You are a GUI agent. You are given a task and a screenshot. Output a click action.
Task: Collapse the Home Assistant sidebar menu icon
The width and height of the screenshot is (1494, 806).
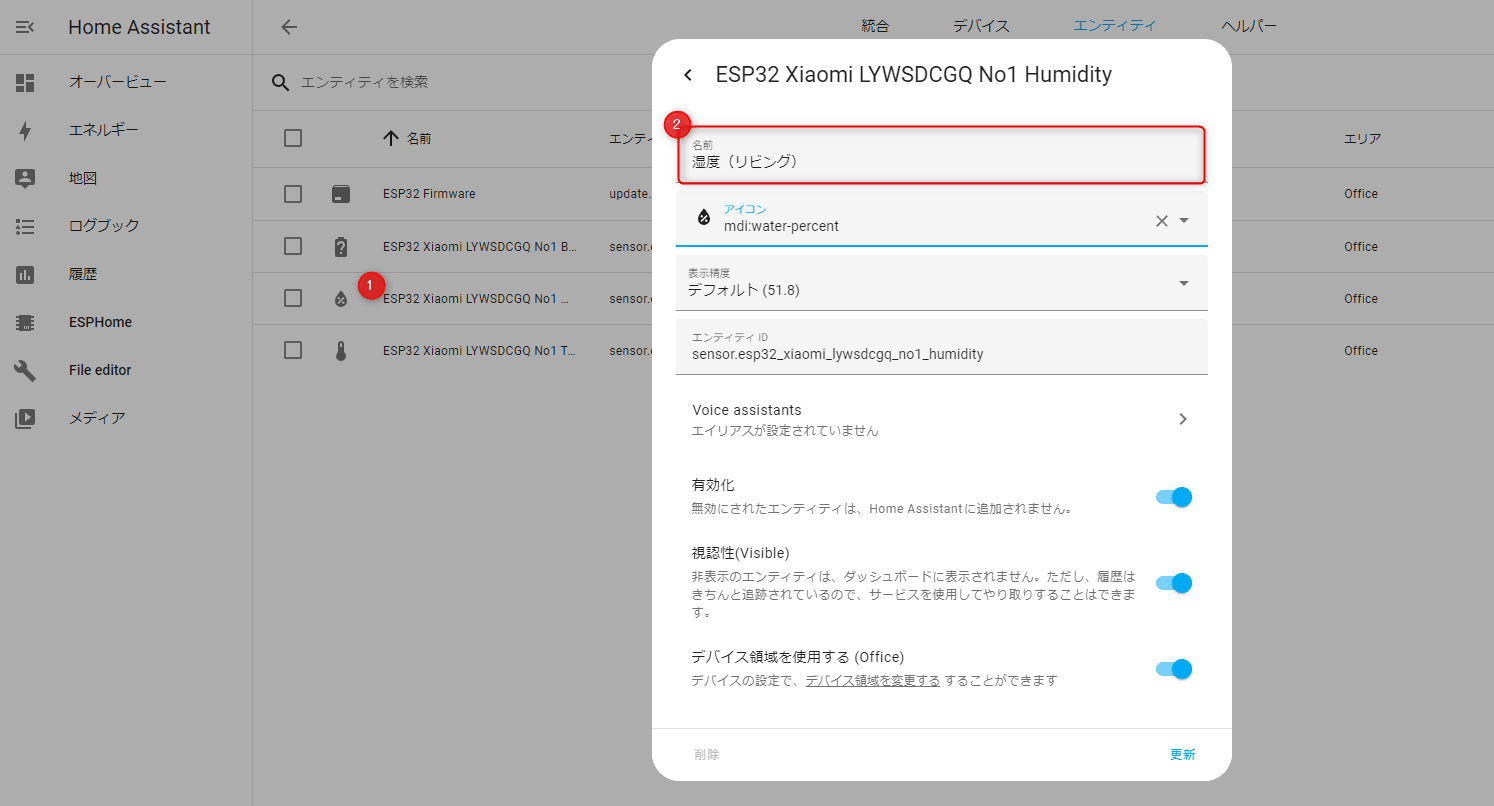pyautogui.click(x=25, y=27)
